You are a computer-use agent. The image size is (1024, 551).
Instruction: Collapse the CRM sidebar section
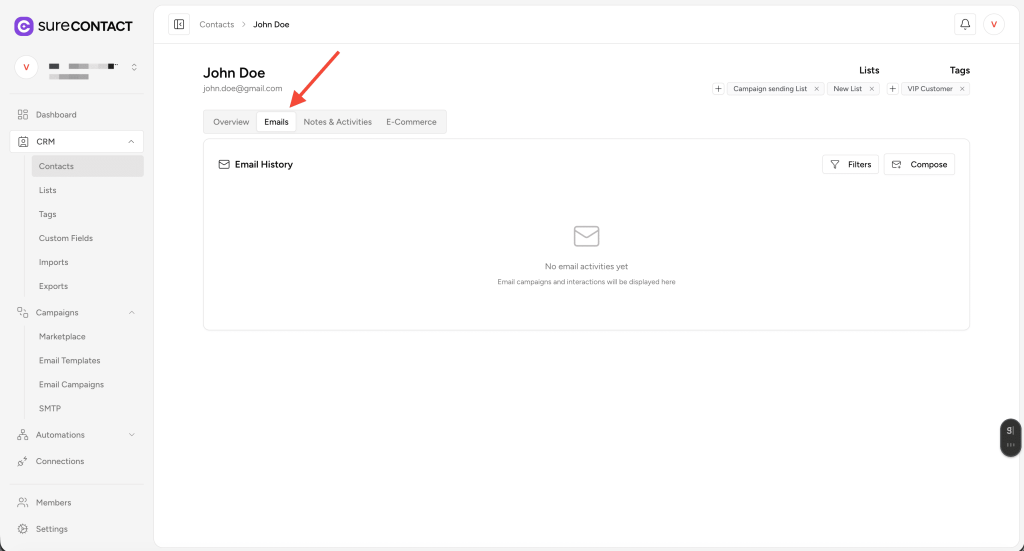tap(131, 142)
